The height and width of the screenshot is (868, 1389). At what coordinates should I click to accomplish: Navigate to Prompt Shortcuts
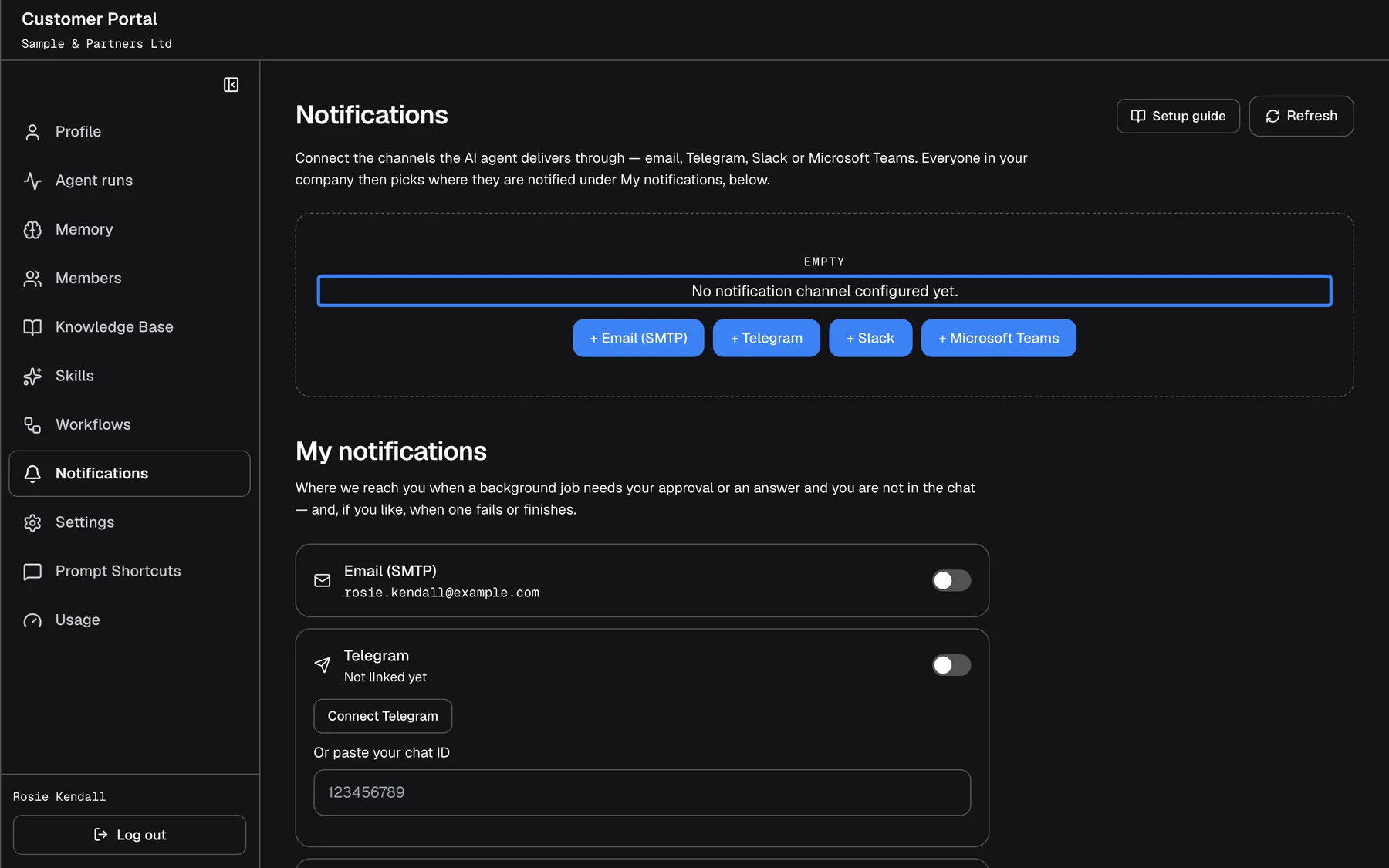[130, 572]
